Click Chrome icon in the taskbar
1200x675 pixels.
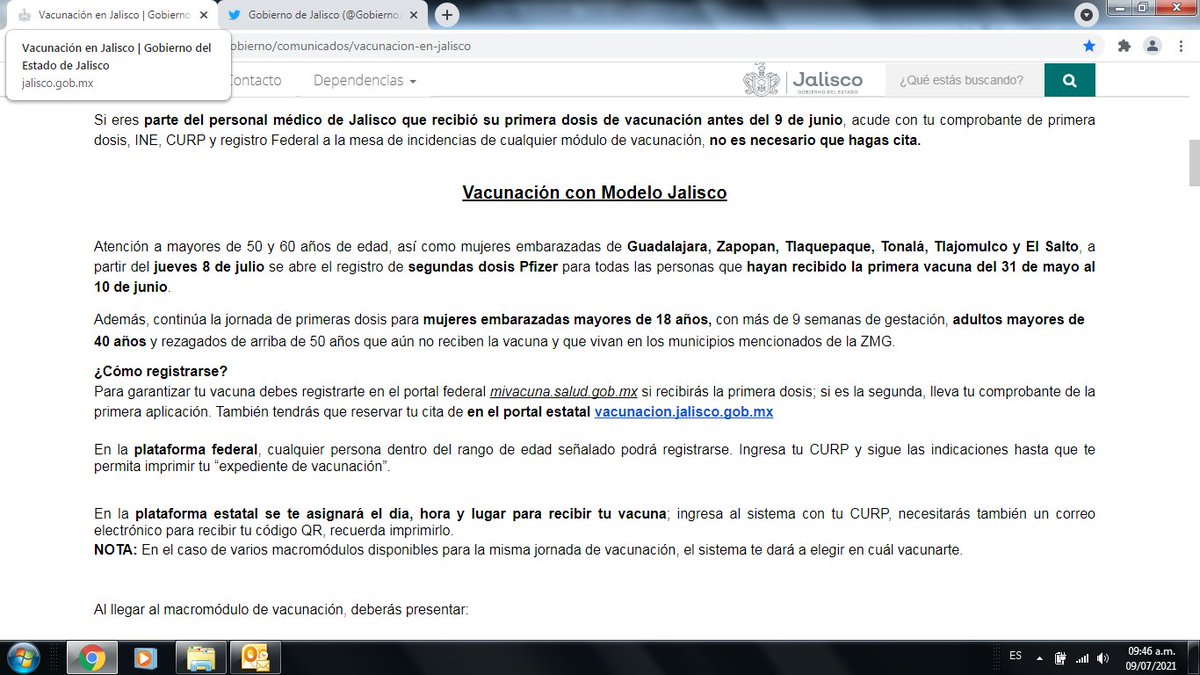pyautogui.click(x=93, y=658)
